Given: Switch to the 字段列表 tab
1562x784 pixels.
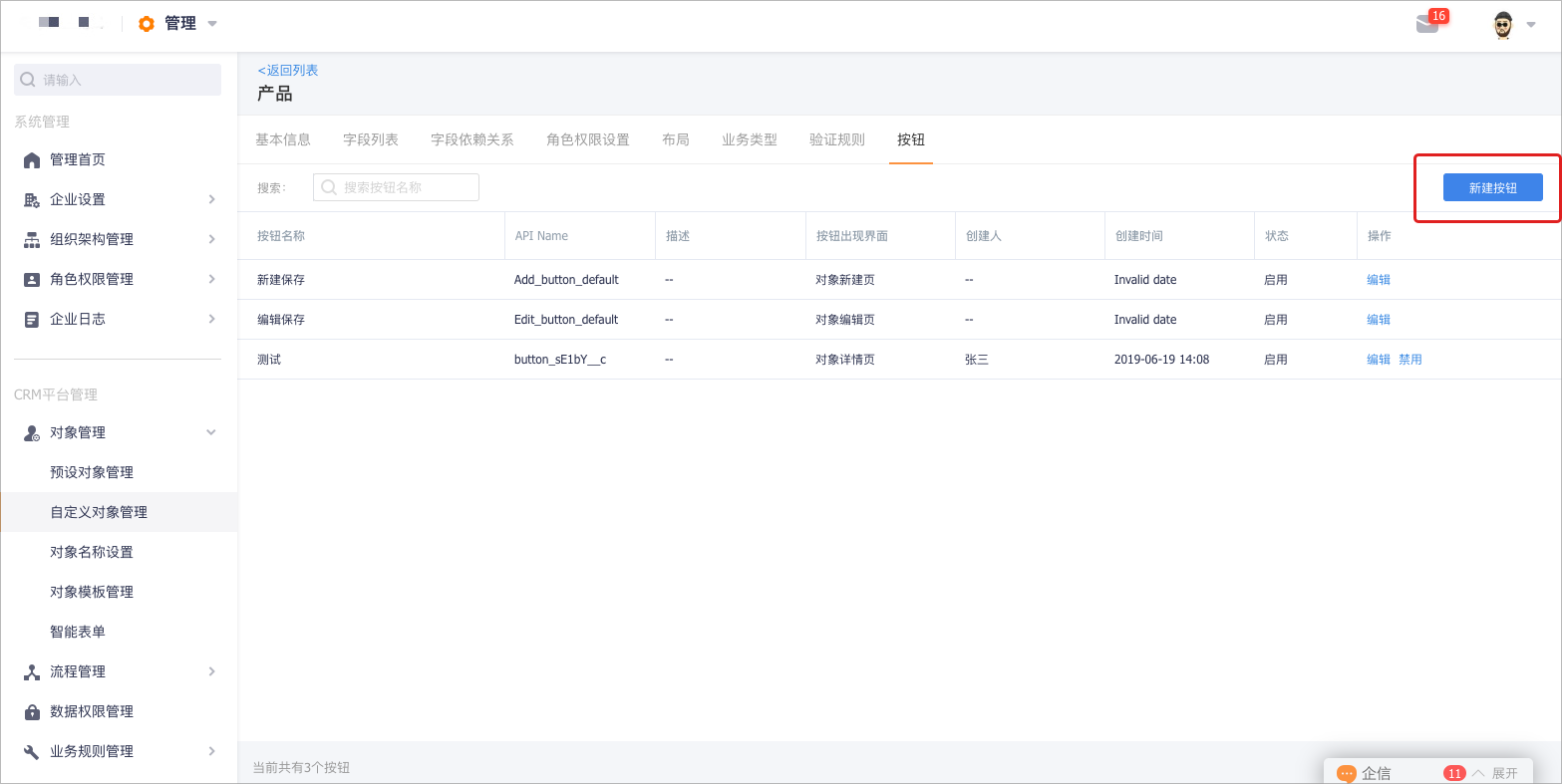Looking at the screenshot, I should [x=371, y=139].
